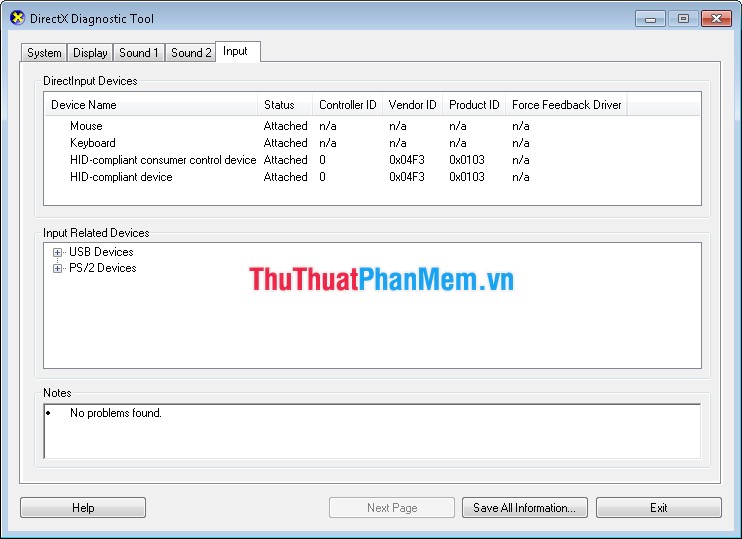Click the Input tab
Viewport: 742px width, 539px height.
click(x=238, y=51)
